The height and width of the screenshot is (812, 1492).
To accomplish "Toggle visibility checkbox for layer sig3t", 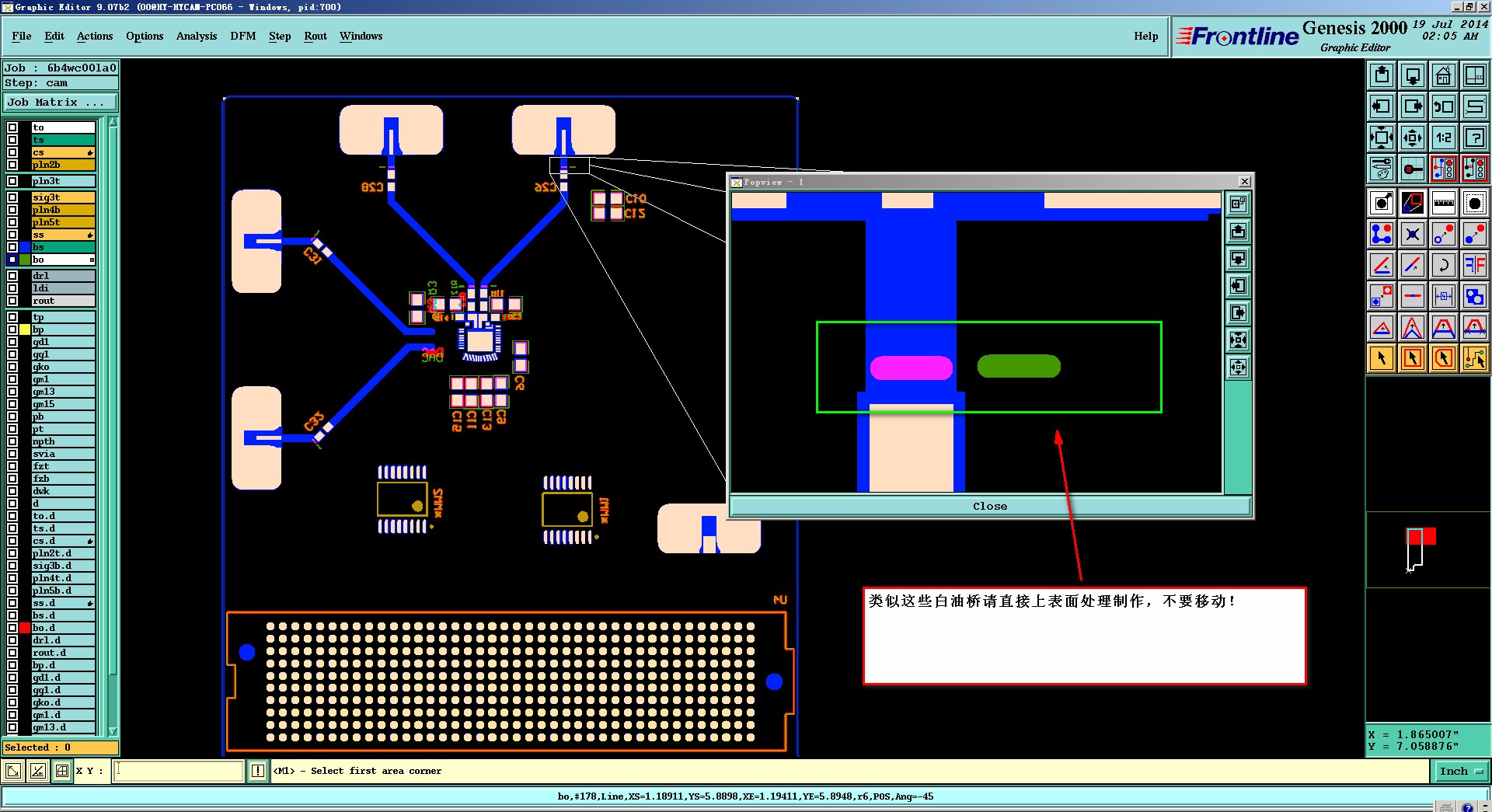I will pyautogui.click(x=12, y=197).
